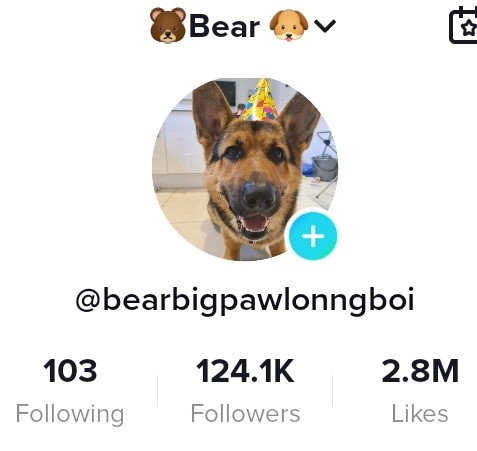Open the Likes label
The width and height of the screenshot is (477, 451).
click(x=420, y=414)
